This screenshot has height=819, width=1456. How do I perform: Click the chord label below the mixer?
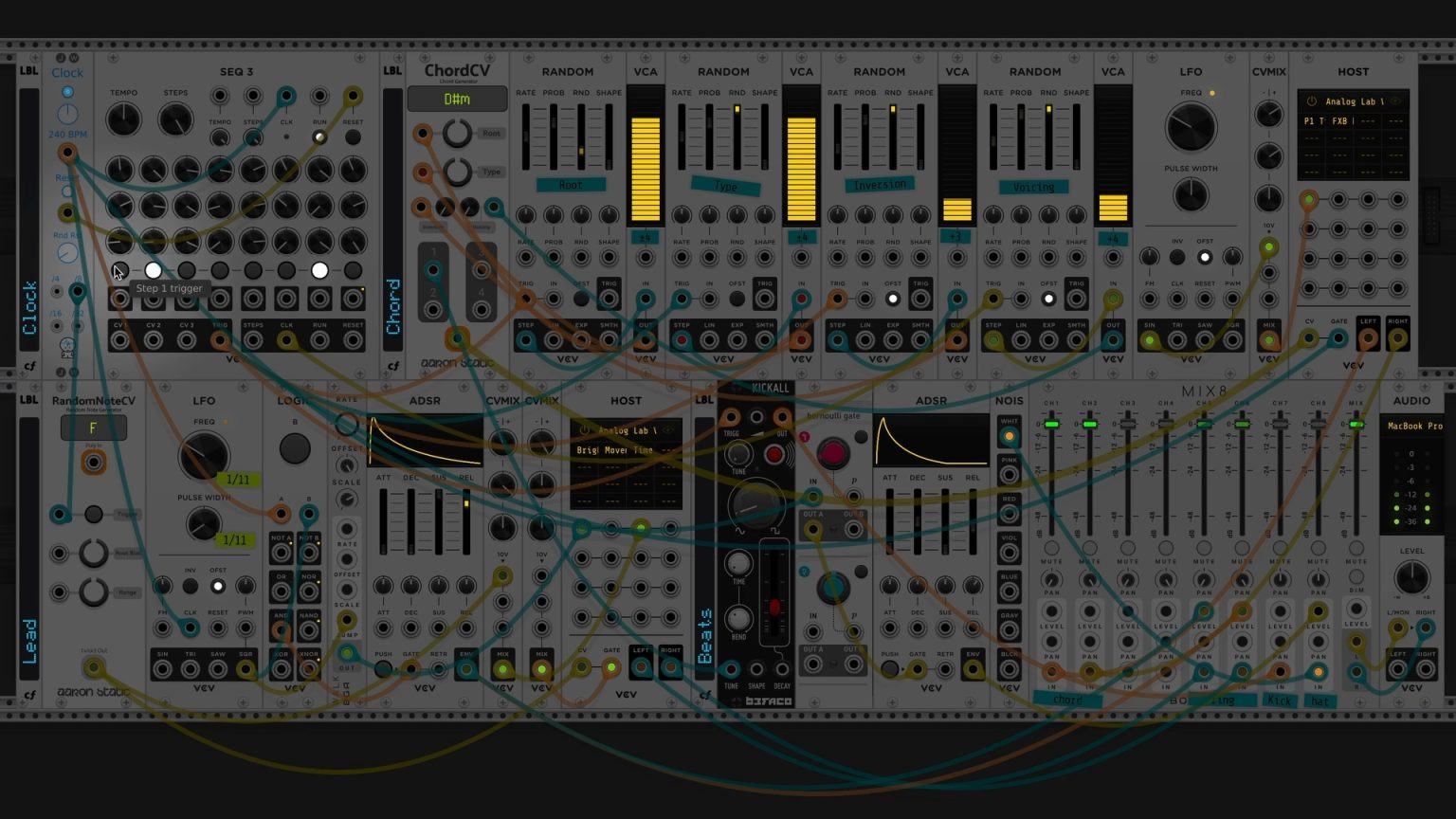click(x=1067, y=700)
